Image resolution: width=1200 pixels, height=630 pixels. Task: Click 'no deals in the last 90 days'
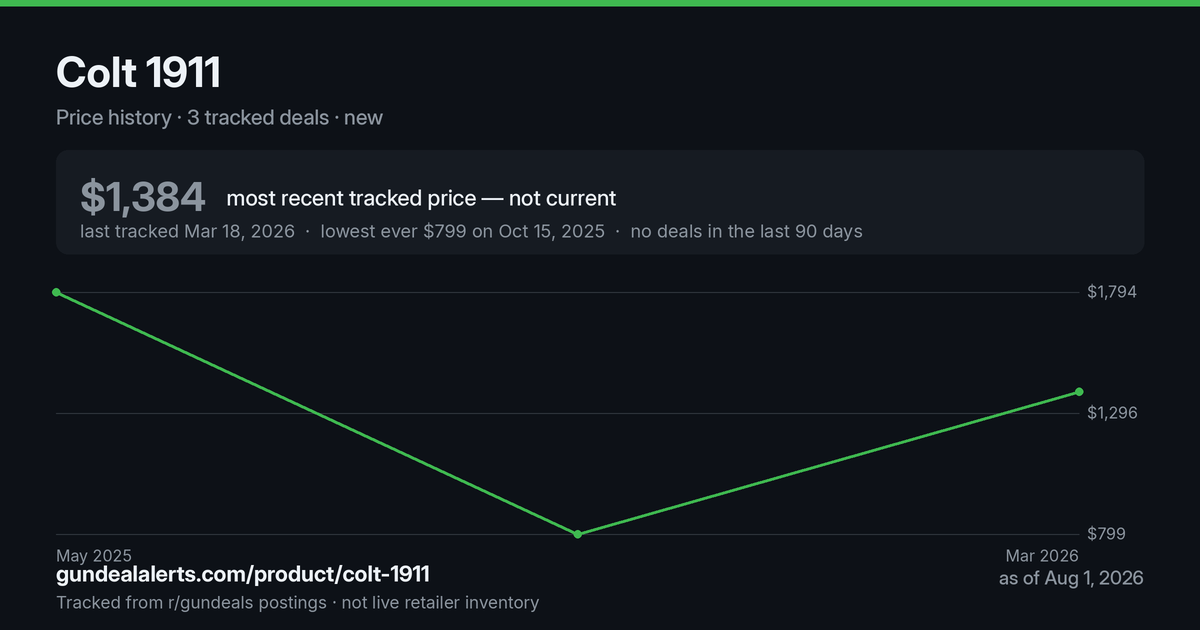pyautogui.click(x=746, y=231)
